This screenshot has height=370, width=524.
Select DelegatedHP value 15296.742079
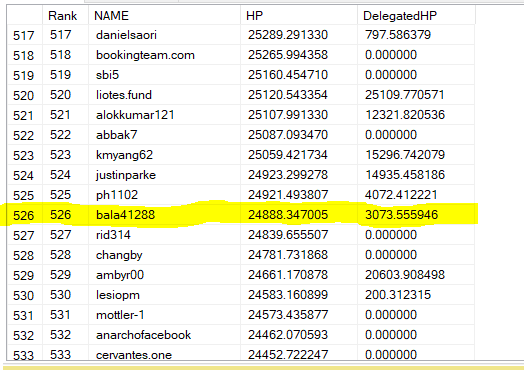click(416, 155)
